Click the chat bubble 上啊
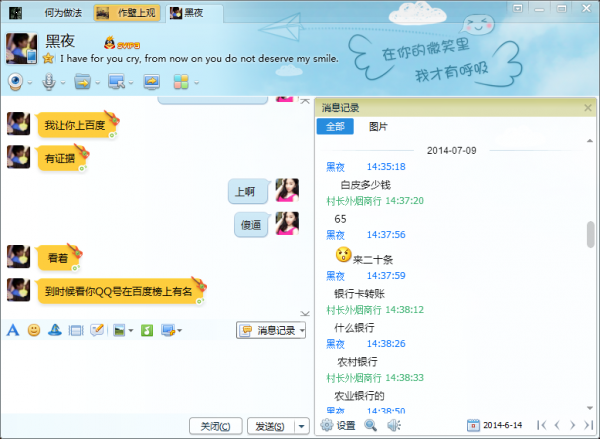600x439 pixels. point(248,191)
